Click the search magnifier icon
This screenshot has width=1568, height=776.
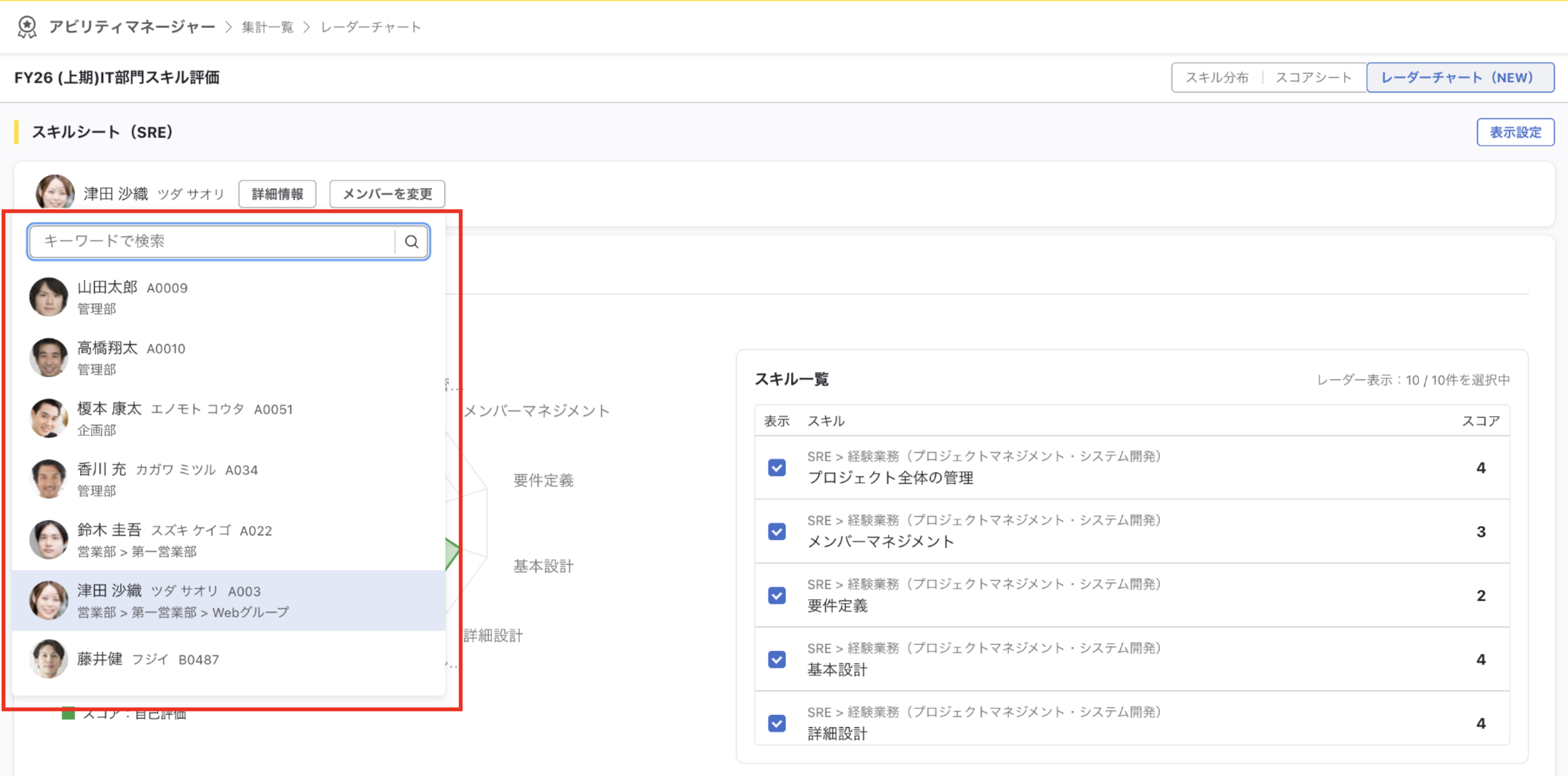412,242
